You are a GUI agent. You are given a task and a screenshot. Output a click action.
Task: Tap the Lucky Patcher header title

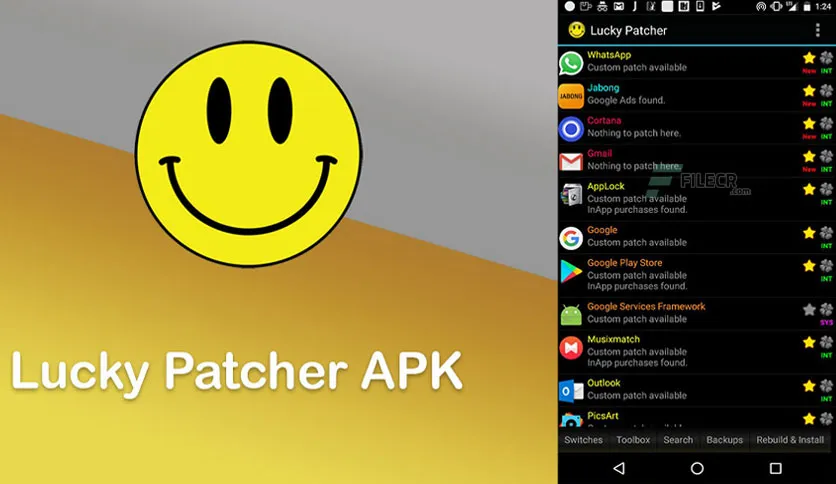click(x=628, y=30)
